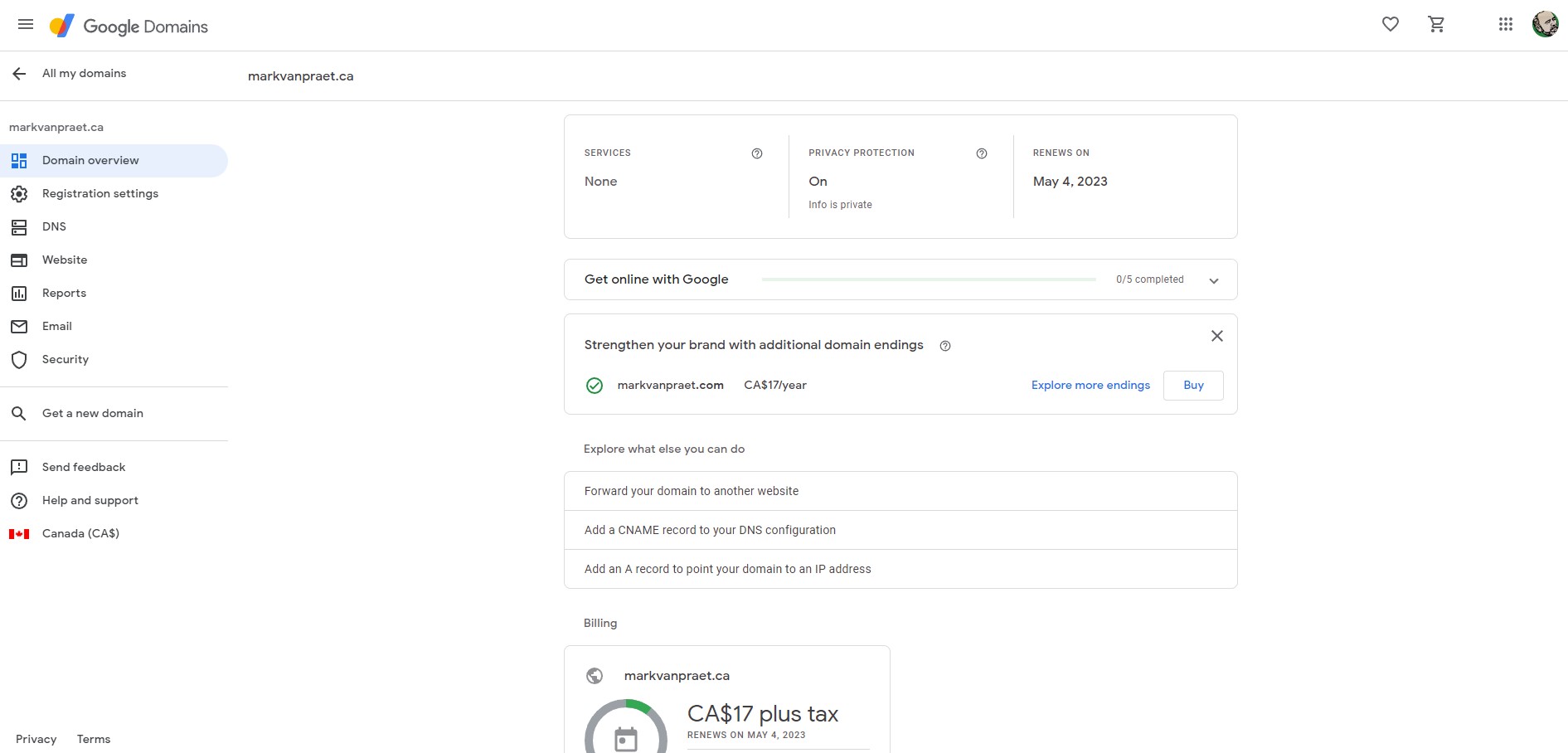Dismiss the domain endings suggestion card
This screenshot has height=753, width=1568.
click(x=1216, y=336)
